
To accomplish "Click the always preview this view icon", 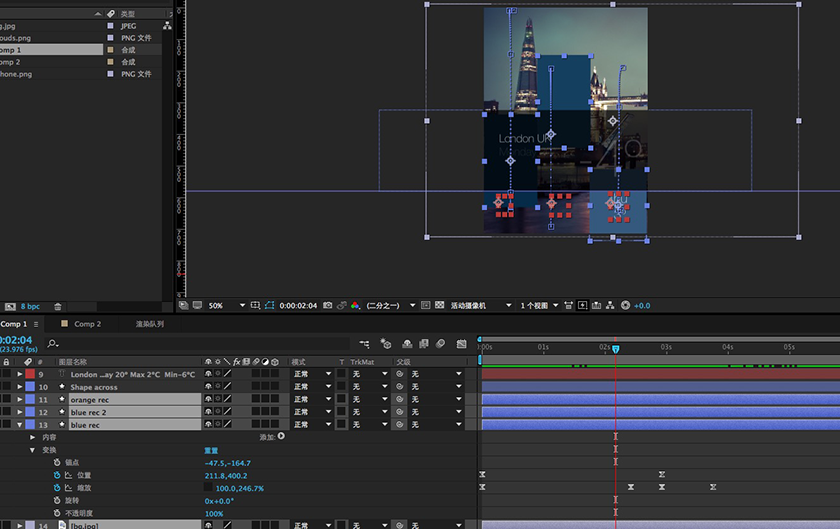I will pyautogui.click(x=183, y=306).
